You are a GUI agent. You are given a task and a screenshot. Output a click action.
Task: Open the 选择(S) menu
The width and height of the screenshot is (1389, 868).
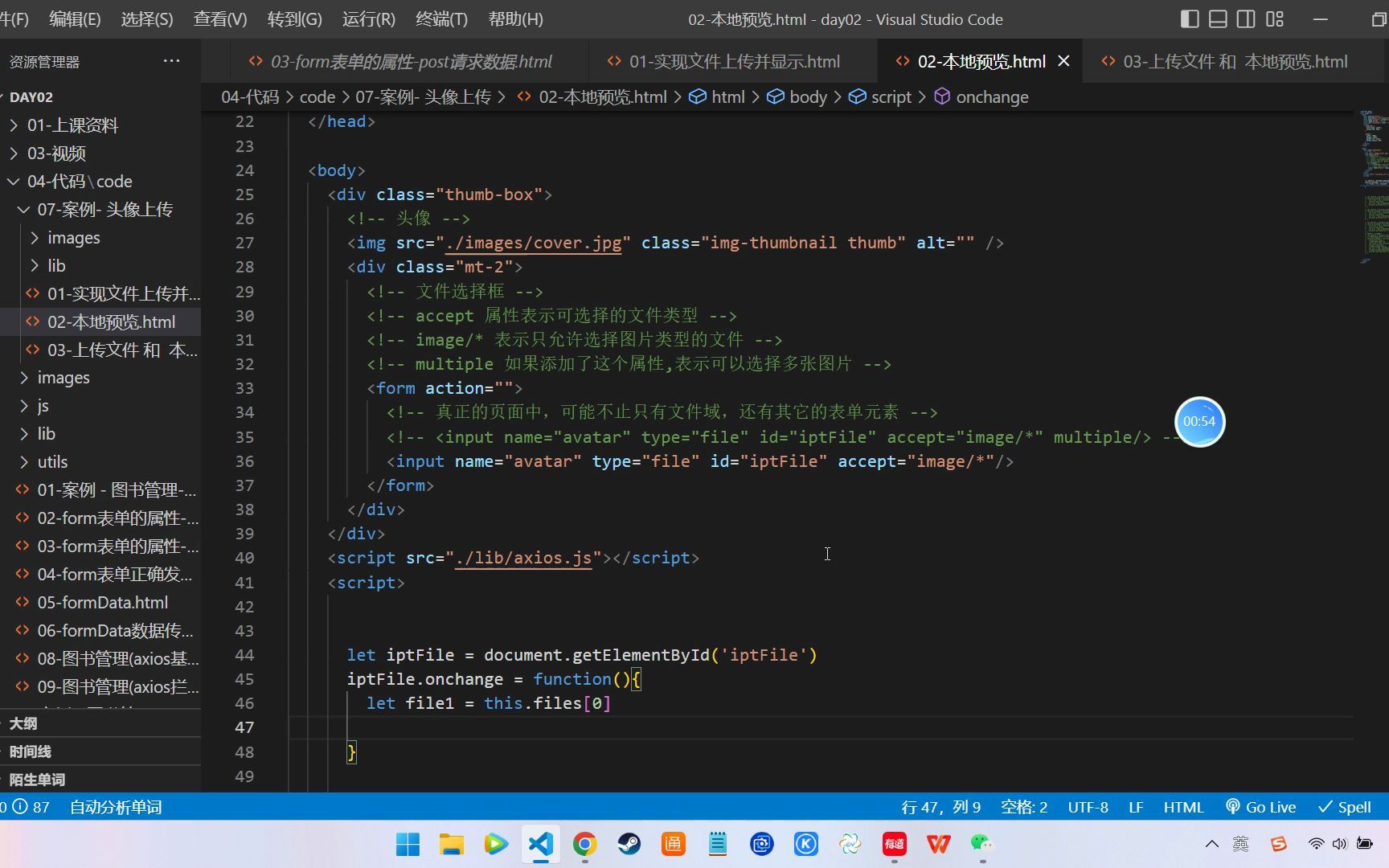[x=147, y=19]
